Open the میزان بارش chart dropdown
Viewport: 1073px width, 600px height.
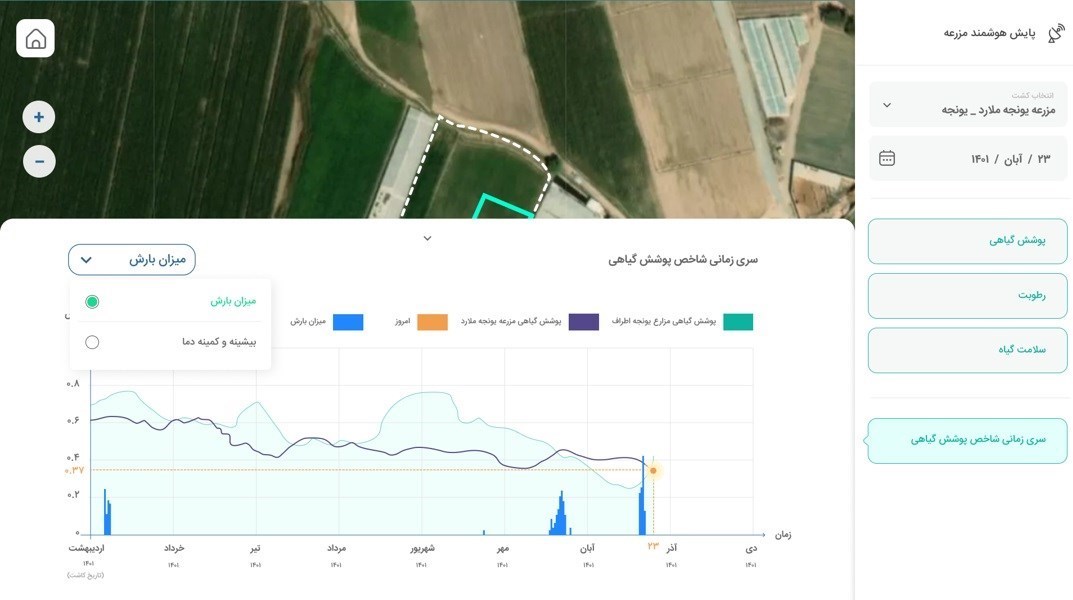coord(132,260)
